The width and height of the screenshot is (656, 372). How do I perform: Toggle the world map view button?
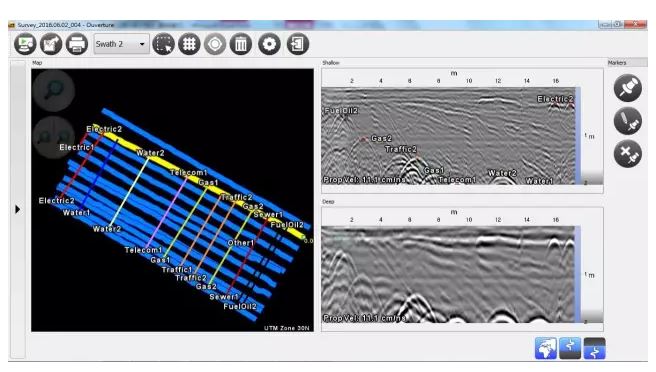click(546, 348)
